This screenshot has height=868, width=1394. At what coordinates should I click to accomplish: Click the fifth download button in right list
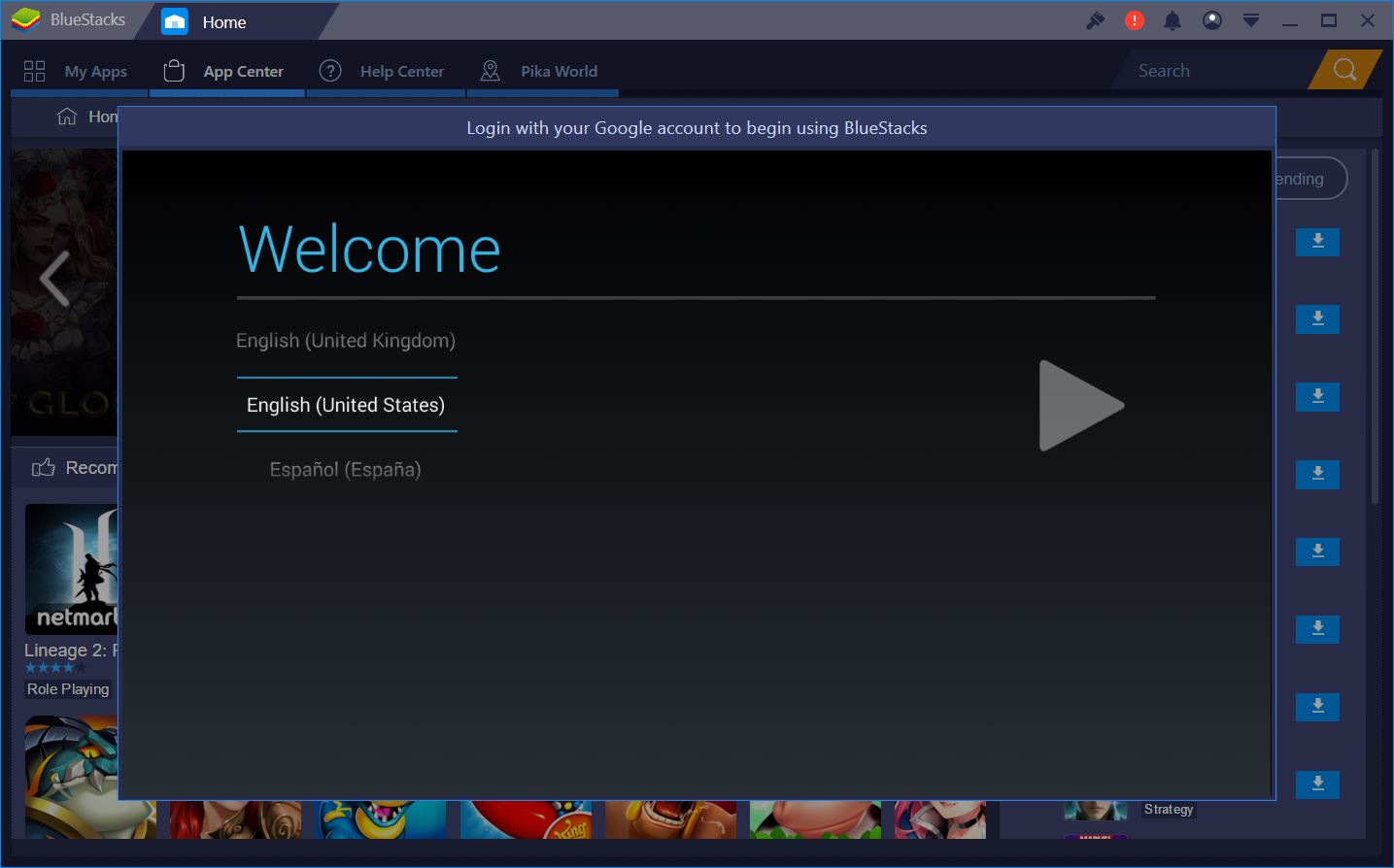1318,551
